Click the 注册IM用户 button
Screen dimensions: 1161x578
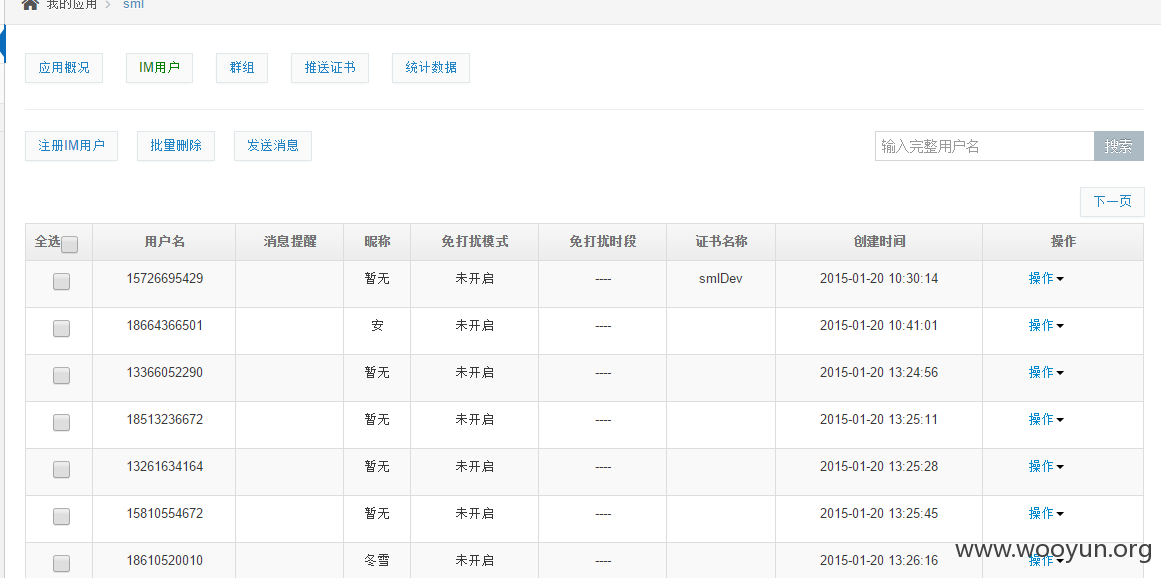click(71, 146)
